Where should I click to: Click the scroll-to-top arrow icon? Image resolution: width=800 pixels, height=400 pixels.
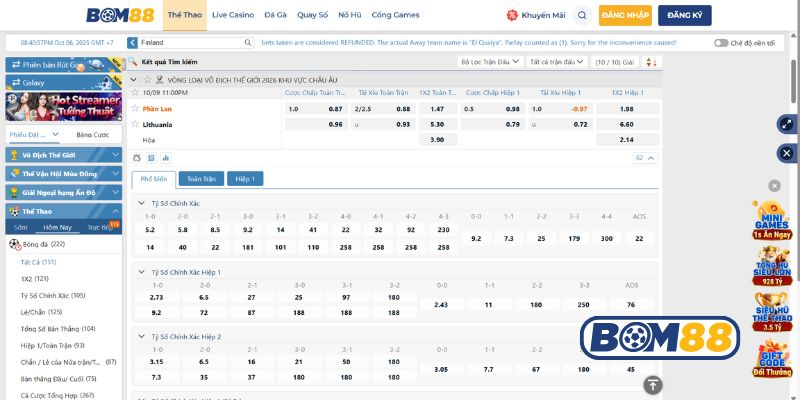tap(652, 384)
